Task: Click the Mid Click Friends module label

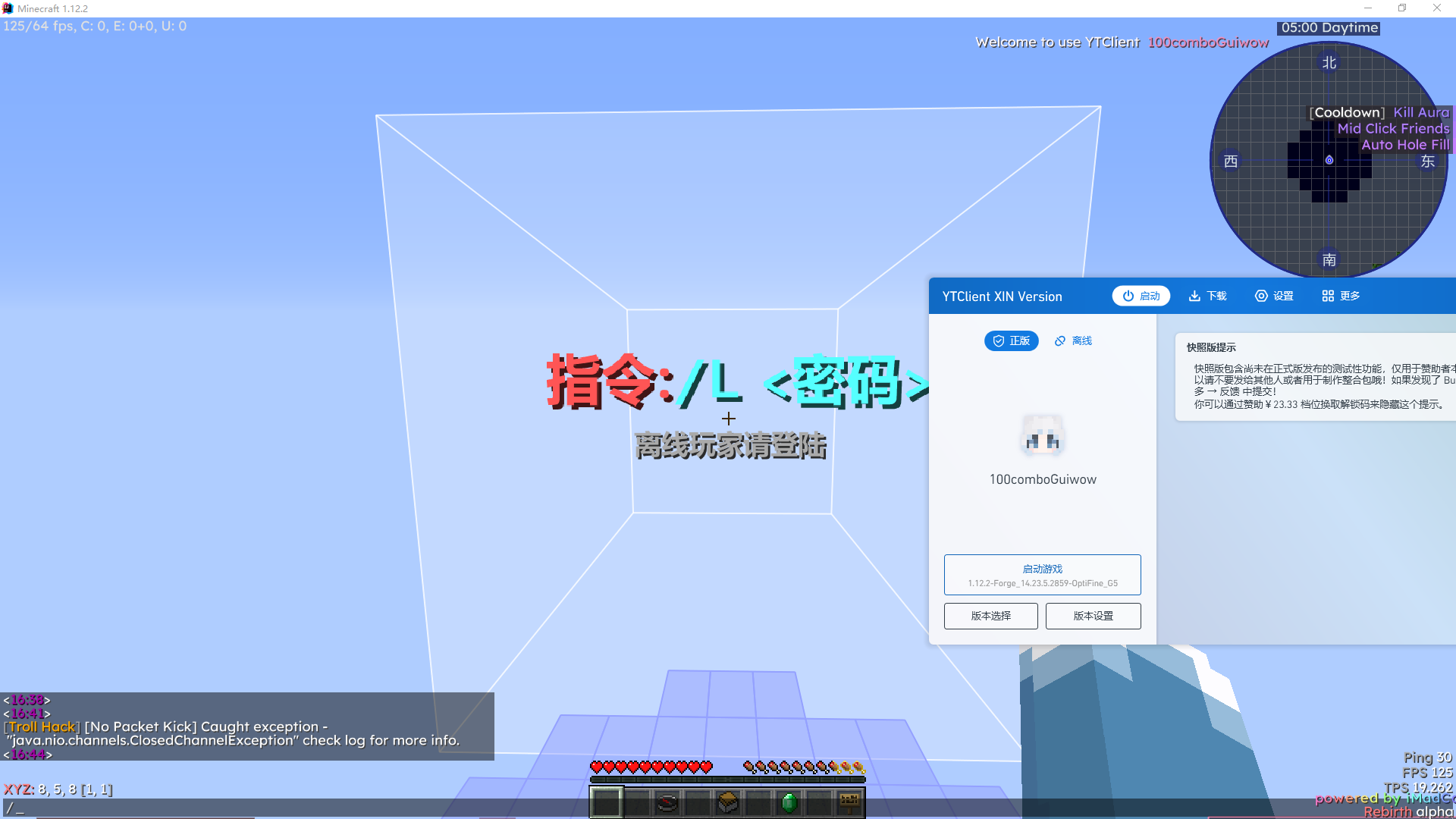Action: pyautogui.click(x=1393, y=129)
